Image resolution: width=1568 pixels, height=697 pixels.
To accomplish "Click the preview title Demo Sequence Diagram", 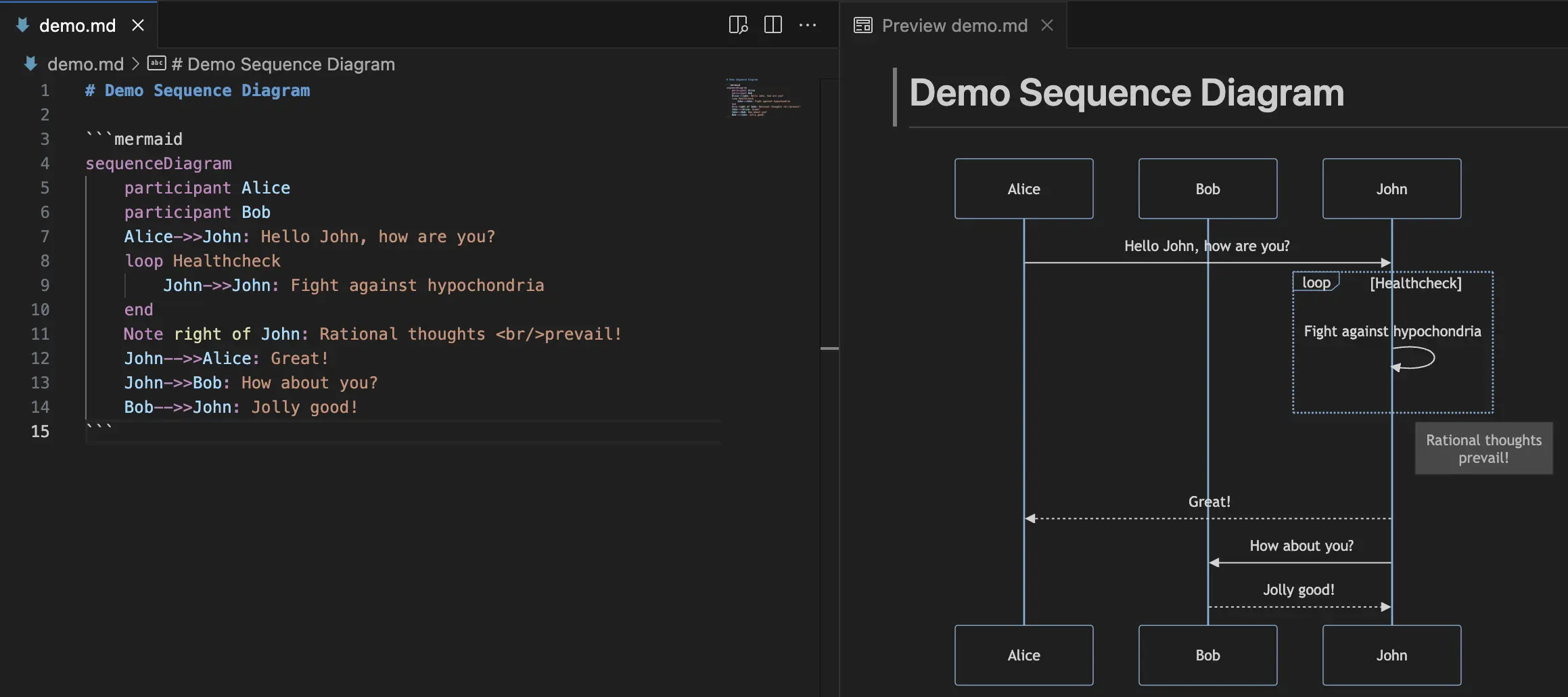I will click(x=1126, y=93).
